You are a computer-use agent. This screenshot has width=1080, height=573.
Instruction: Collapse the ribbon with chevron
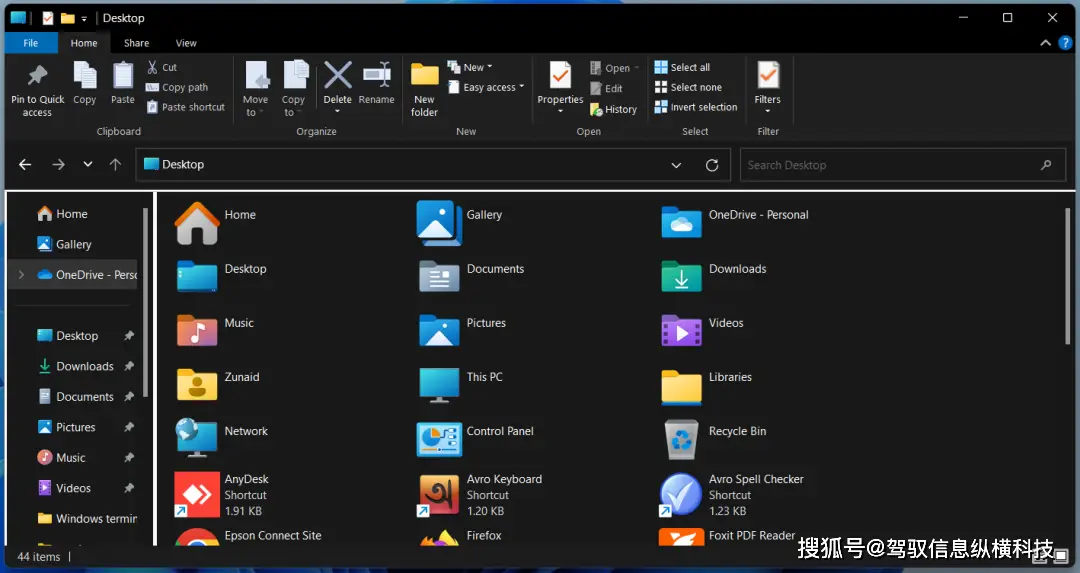pyautogui.click(x=1045, y=43)
